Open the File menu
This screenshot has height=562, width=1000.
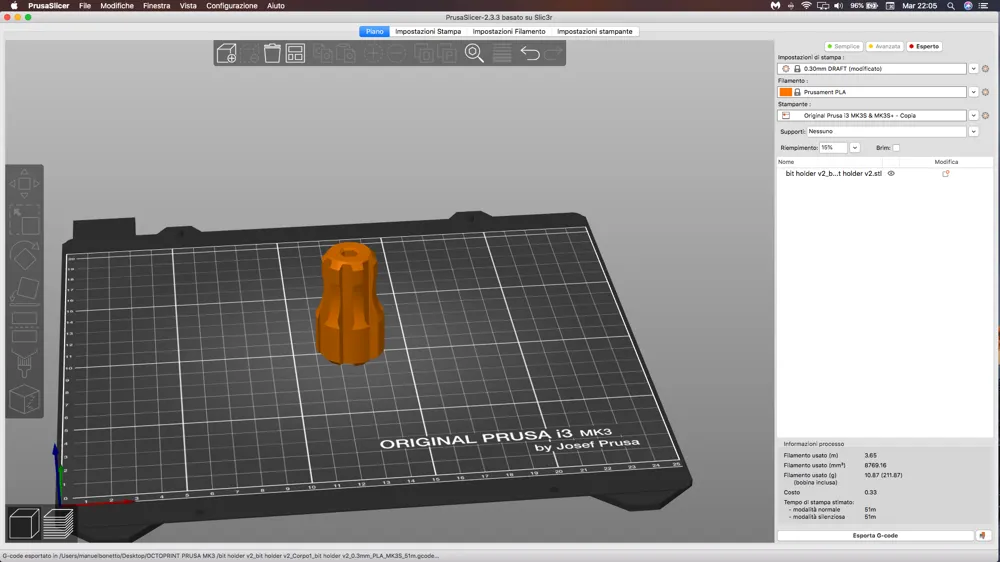coord(85,6)
